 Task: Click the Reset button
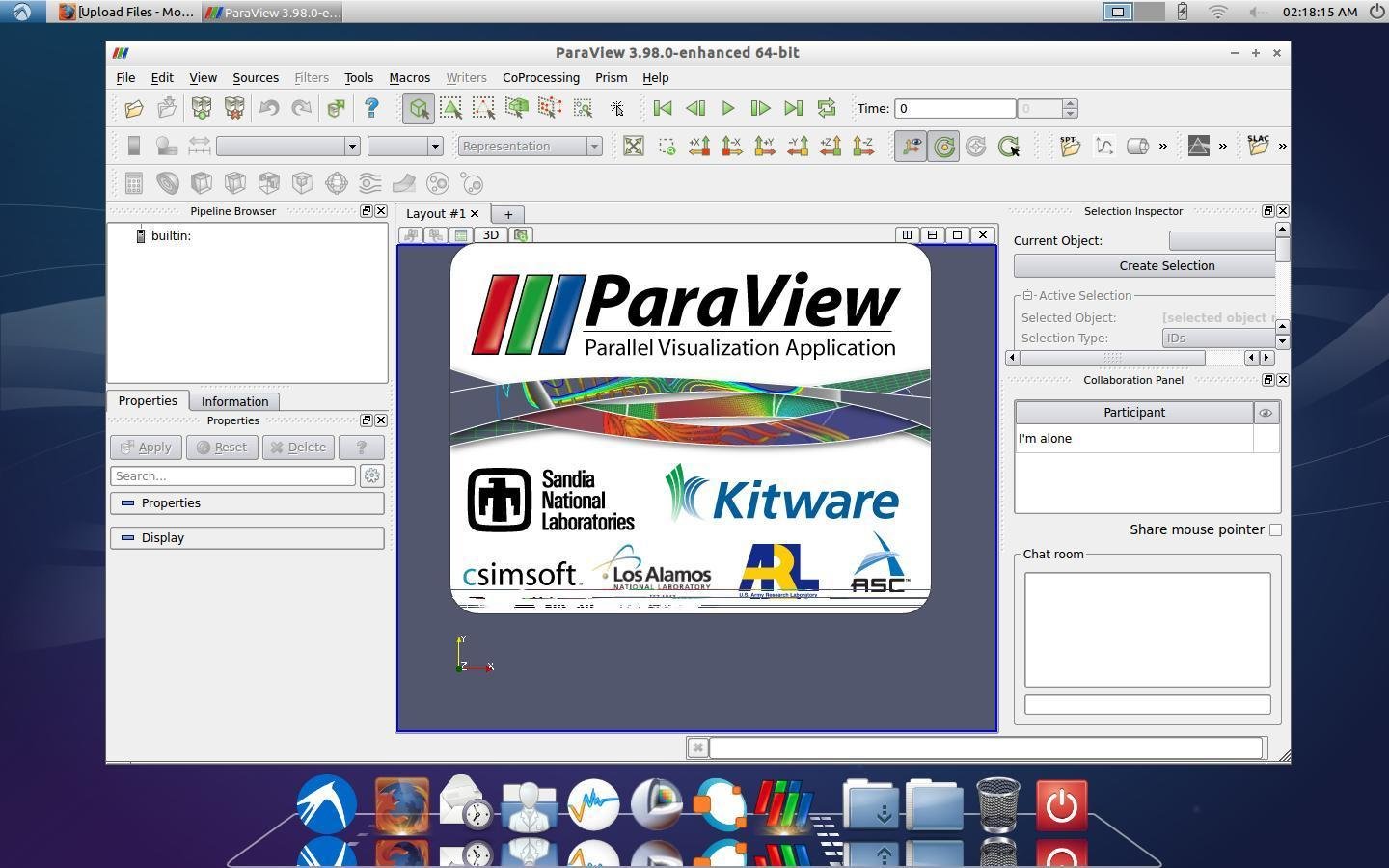(221, 448)
